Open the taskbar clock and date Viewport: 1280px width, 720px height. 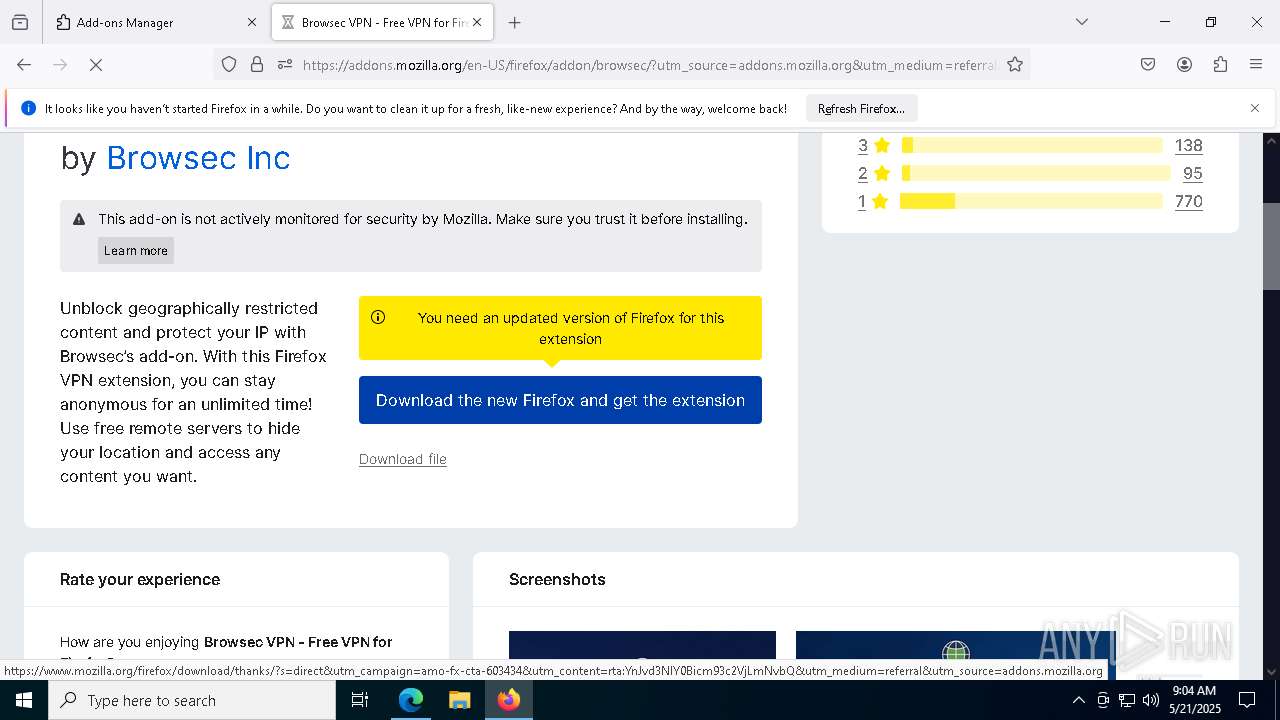[1194, 700]
